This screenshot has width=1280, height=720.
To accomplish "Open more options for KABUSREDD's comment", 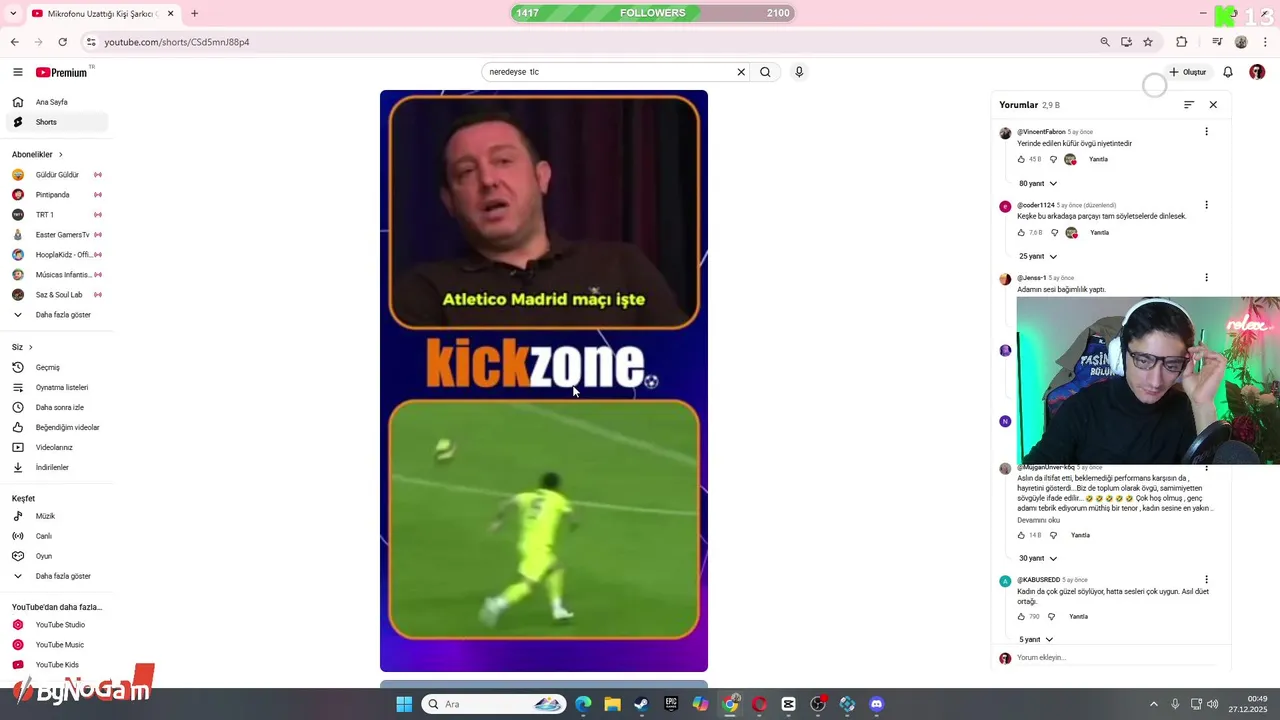I will (x=1206, y=580).
